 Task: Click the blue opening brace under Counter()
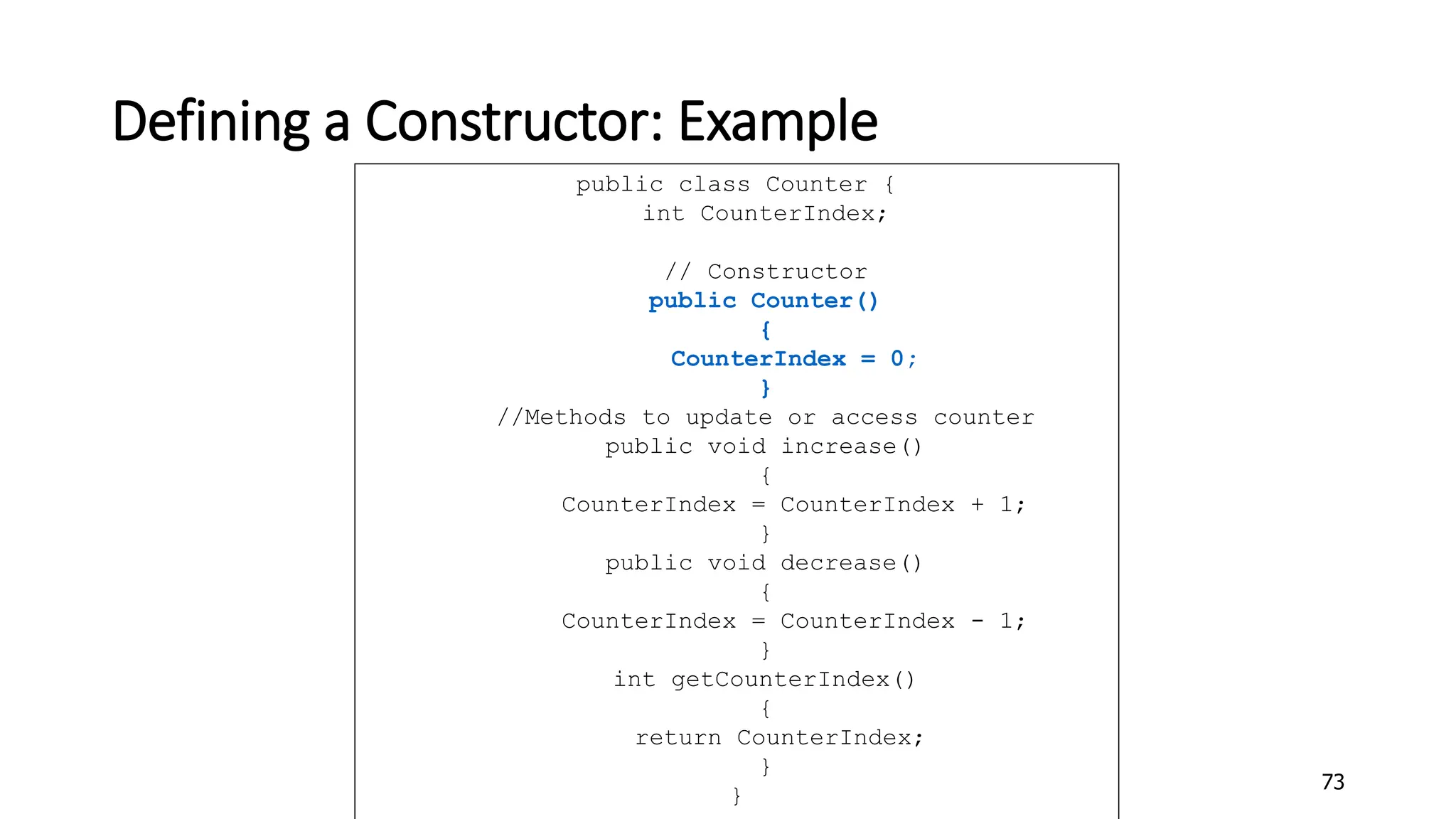pos(766,331)
